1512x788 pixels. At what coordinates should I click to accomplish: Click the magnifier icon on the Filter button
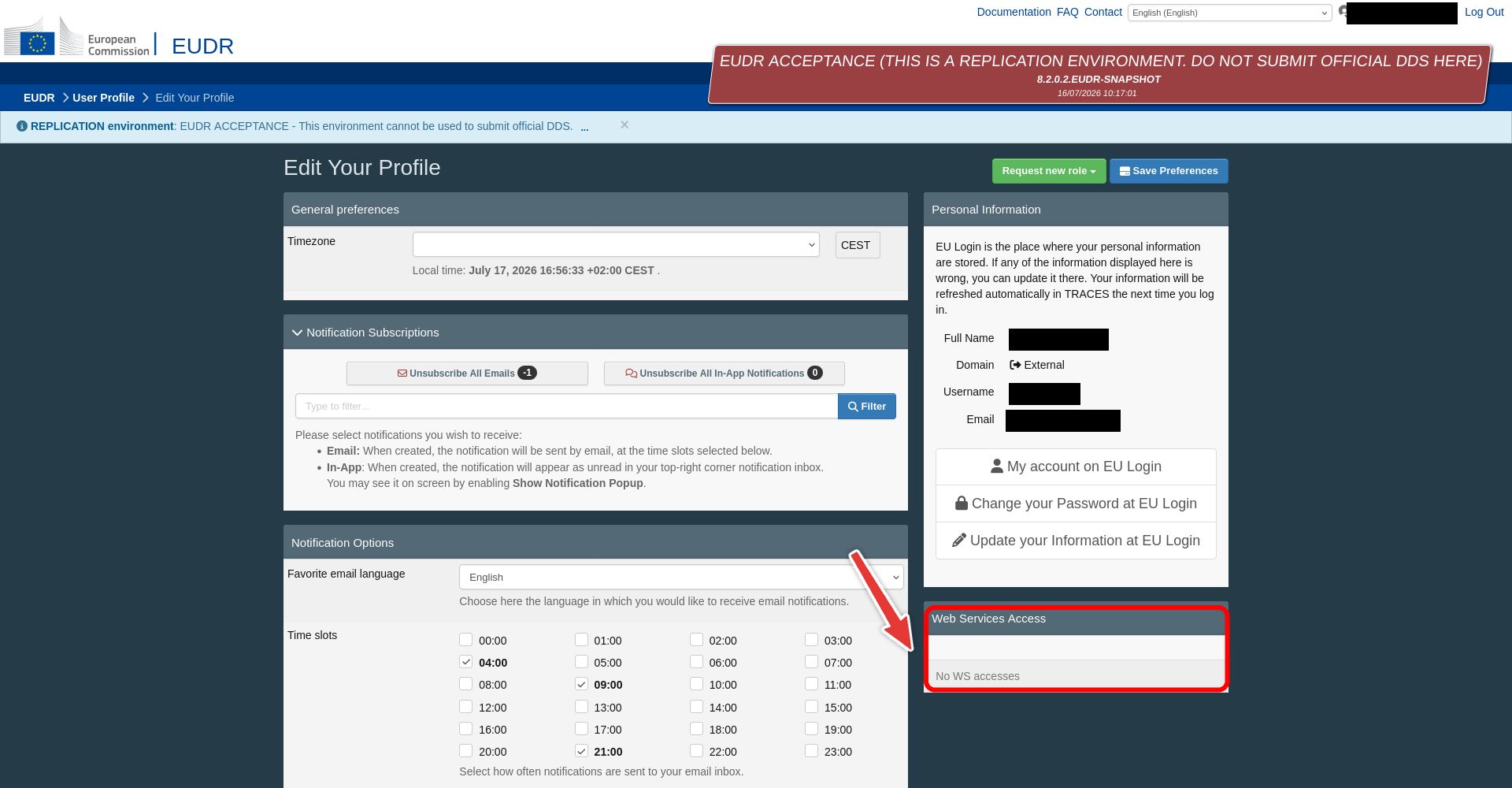pos(853,407)
